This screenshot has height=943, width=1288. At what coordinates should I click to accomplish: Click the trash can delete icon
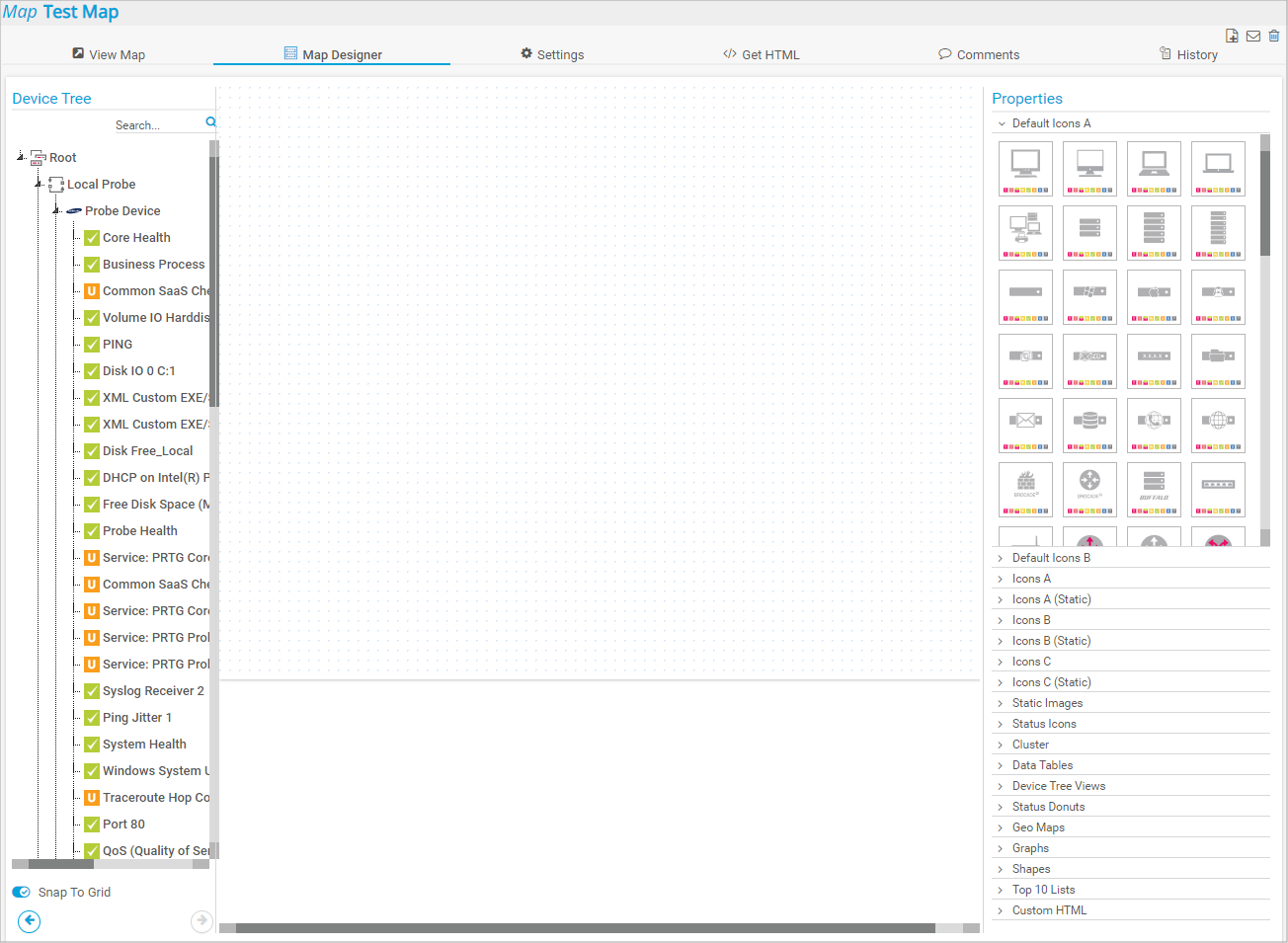(1274, 36)
